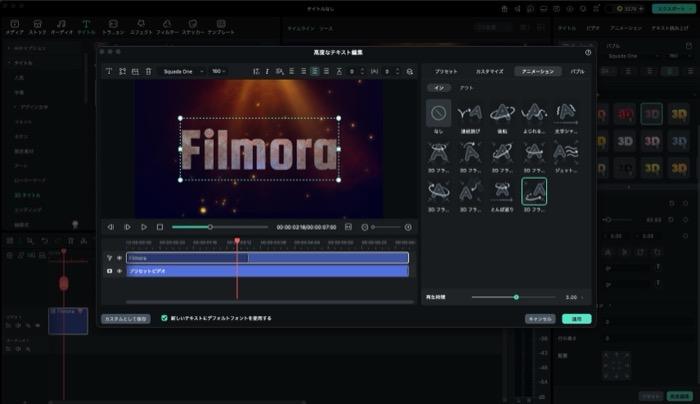
Task: Click the timeline zoom in plus icon
Action: pos(408,227)
